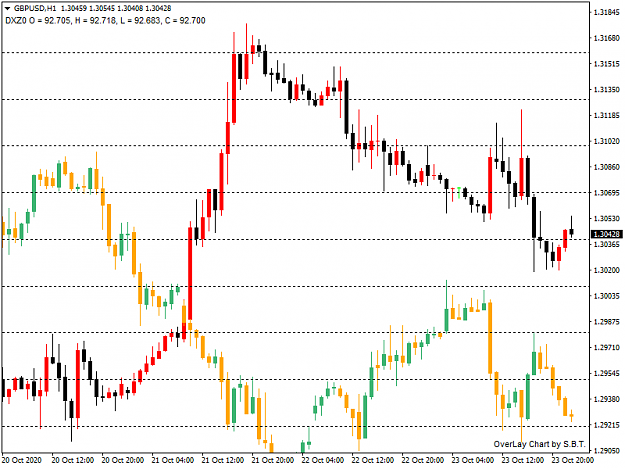Click the 22 Oct 12:00 time label
Viewport: 625px width, 469px height.
(x=373, y=460)
